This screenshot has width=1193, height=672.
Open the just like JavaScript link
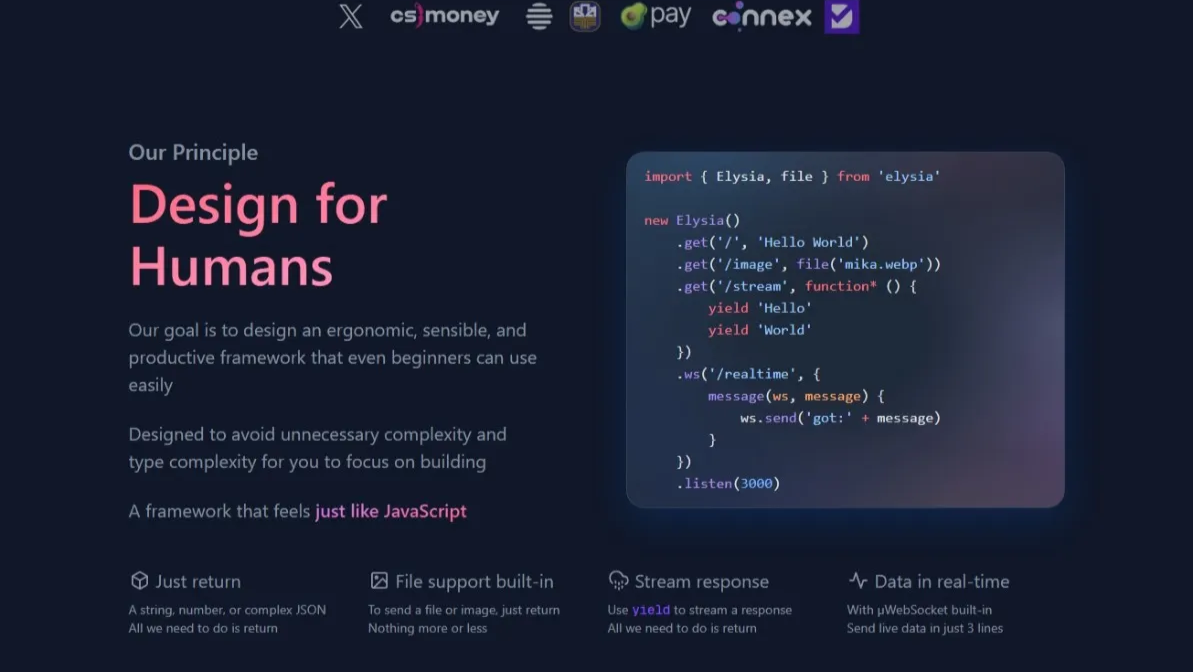coord(390,511)
